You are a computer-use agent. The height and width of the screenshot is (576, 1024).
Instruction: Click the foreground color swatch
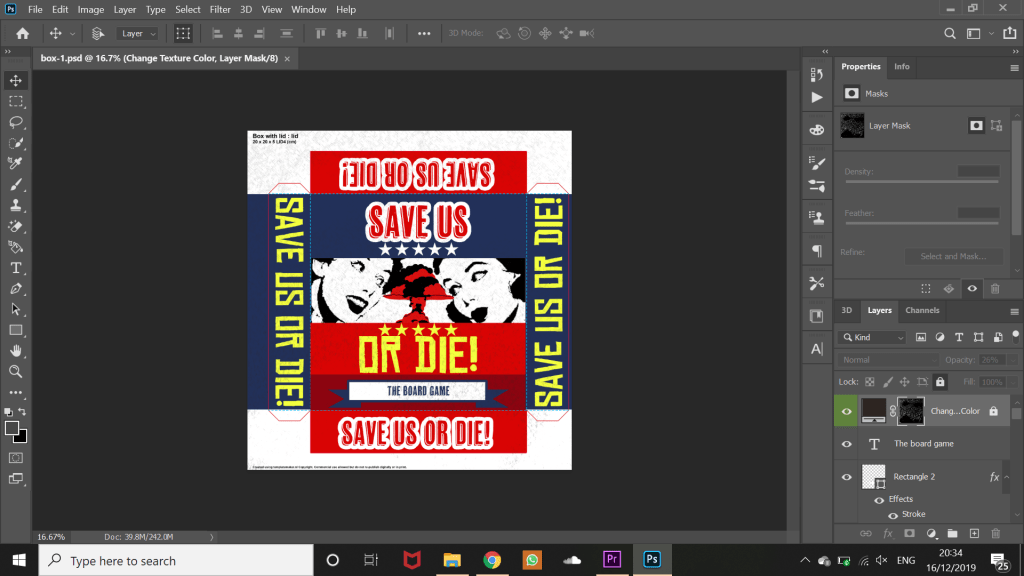(x=12, y=428)
